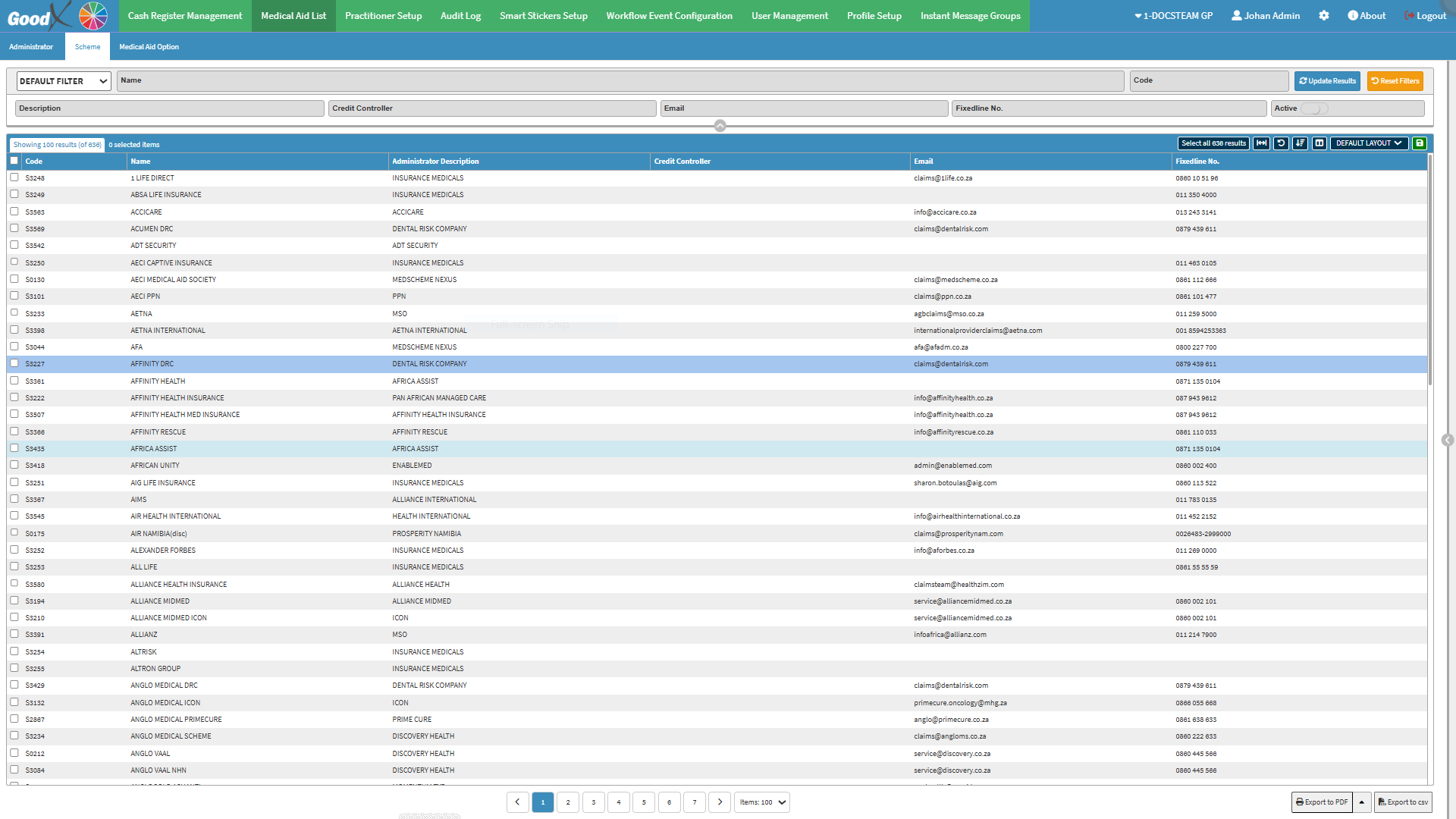Click the Update Results button
1456x819 pixels.
1327,81
